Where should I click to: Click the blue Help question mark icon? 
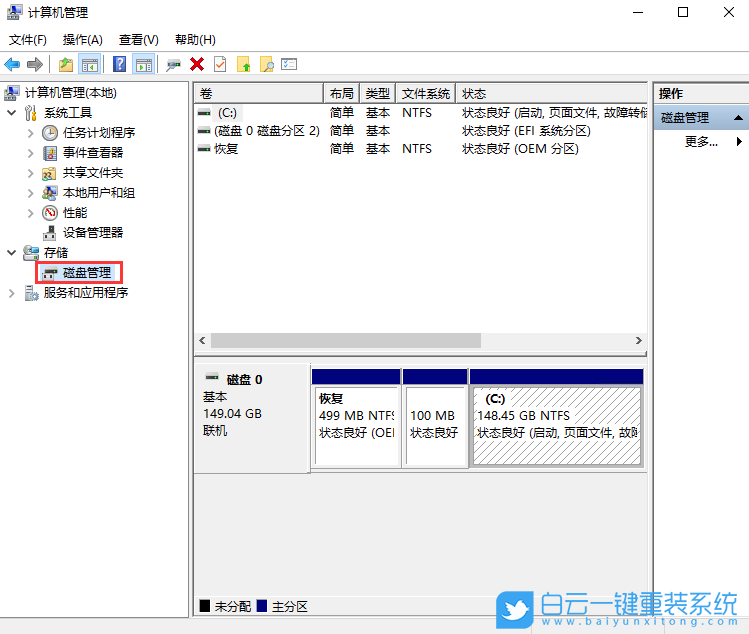click(x=119, y=64)
